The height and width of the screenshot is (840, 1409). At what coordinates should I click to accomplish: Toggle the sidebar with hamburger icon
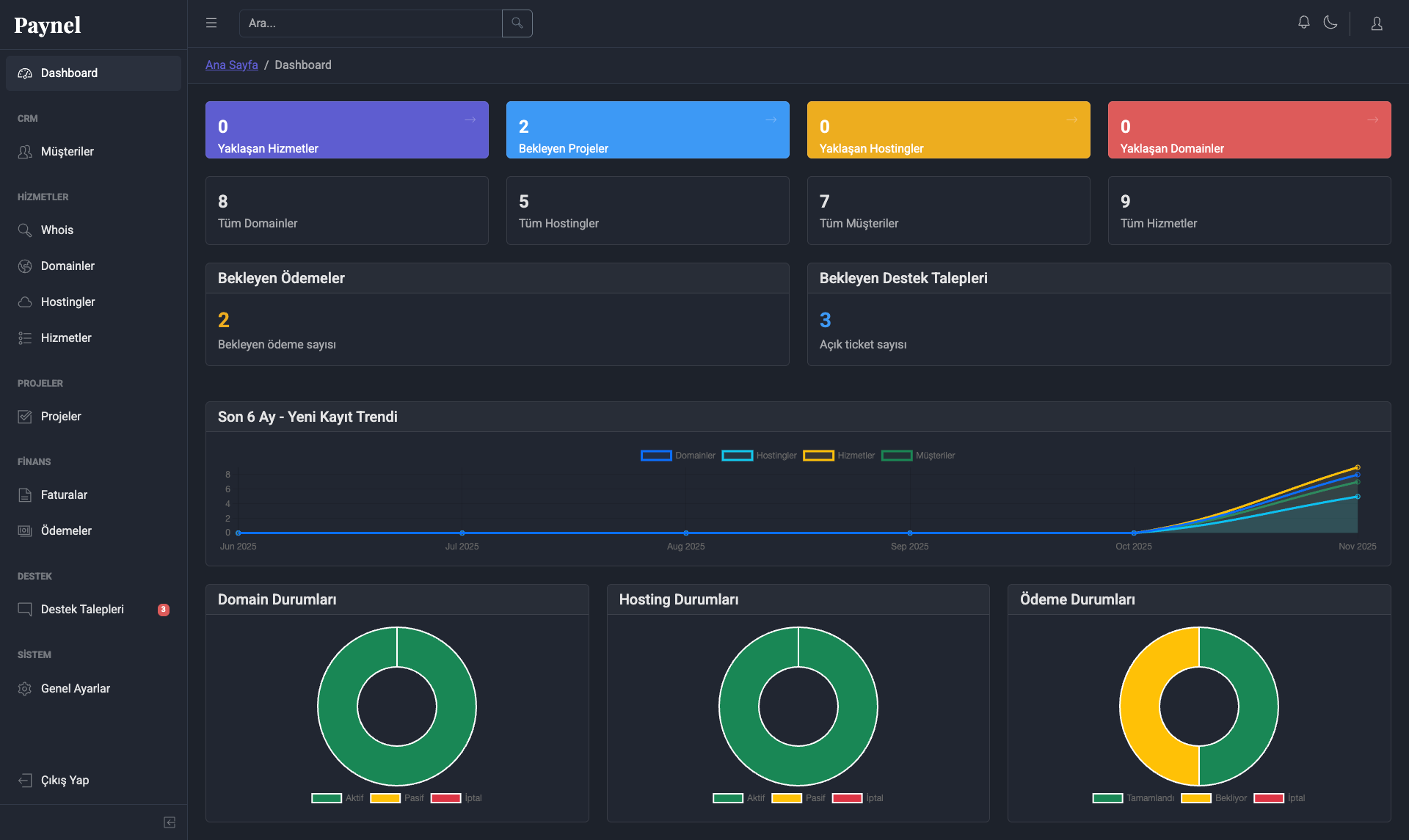(x=211, y=23)
